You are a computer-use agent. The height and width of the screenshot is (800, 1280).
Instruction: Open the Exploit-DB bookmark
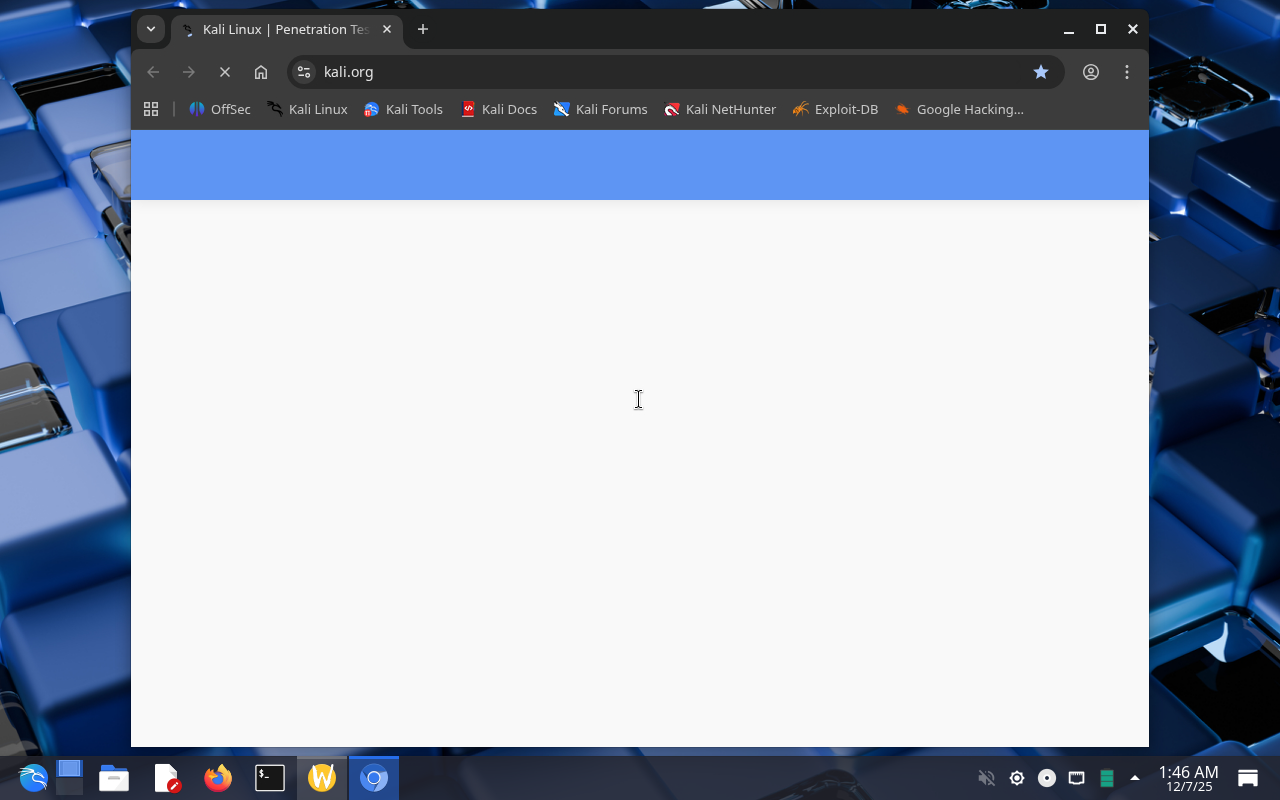pyautogui.click(x=835, y=109)
